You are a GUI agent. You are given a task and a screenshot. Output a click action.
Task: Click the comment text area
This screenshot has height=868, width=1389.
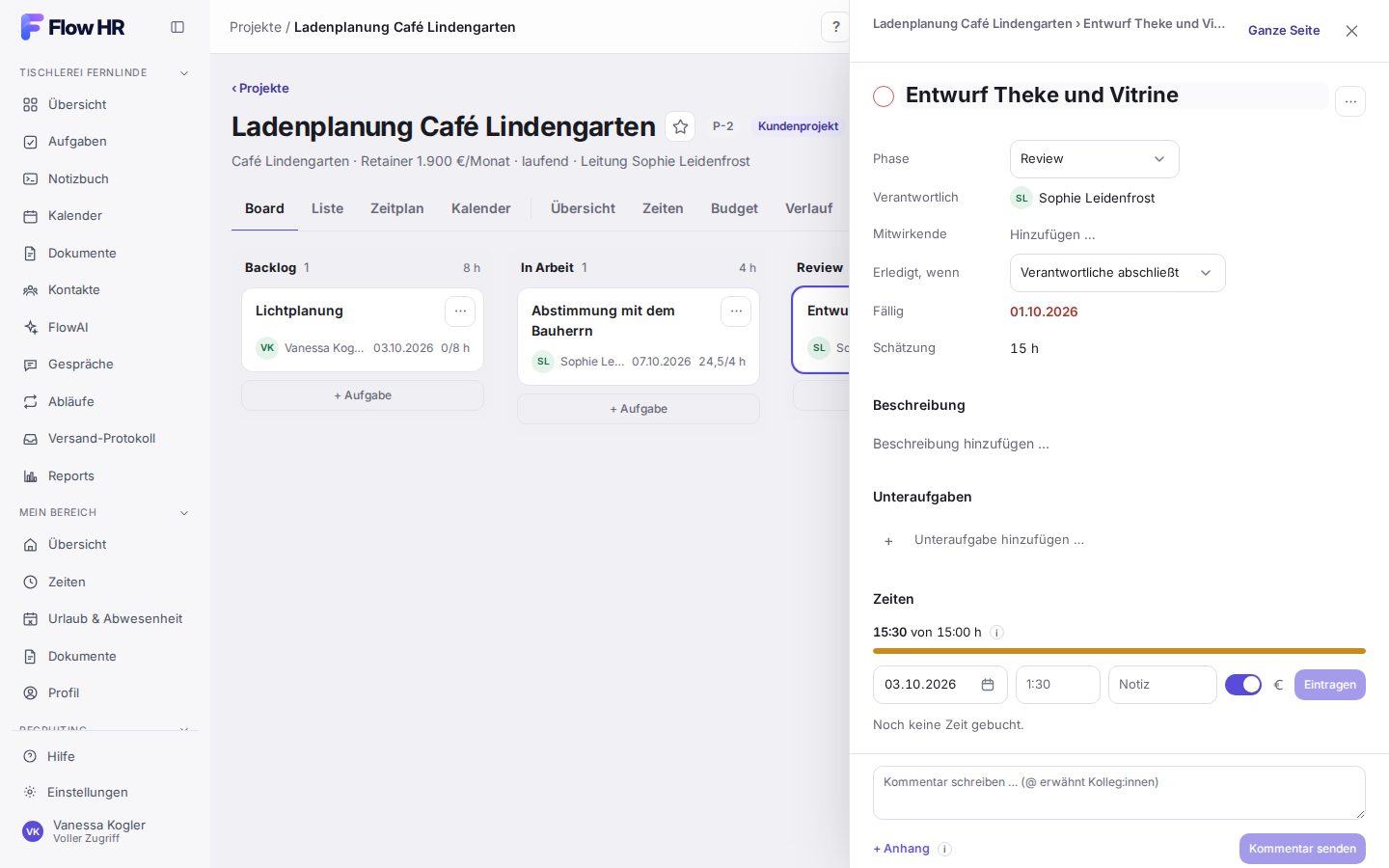[1119, 793]
